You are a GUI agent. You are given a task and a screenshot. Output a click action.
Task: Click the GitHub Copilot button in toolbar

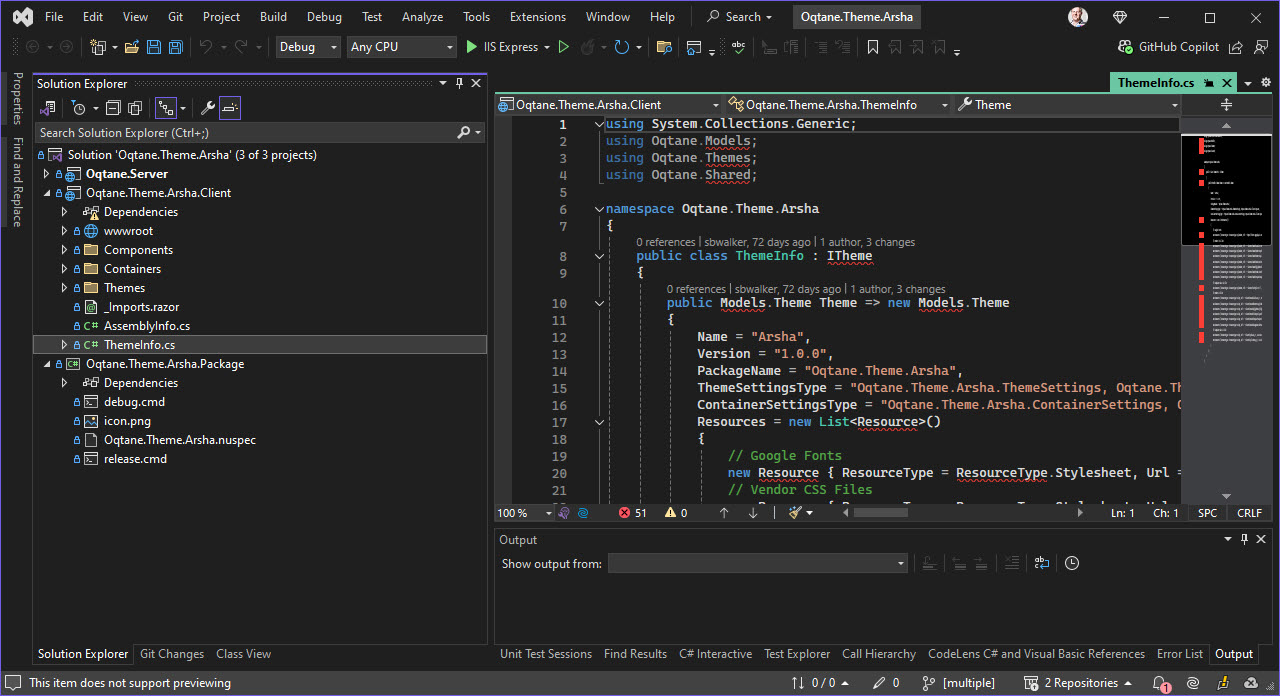click(1177, 46)
